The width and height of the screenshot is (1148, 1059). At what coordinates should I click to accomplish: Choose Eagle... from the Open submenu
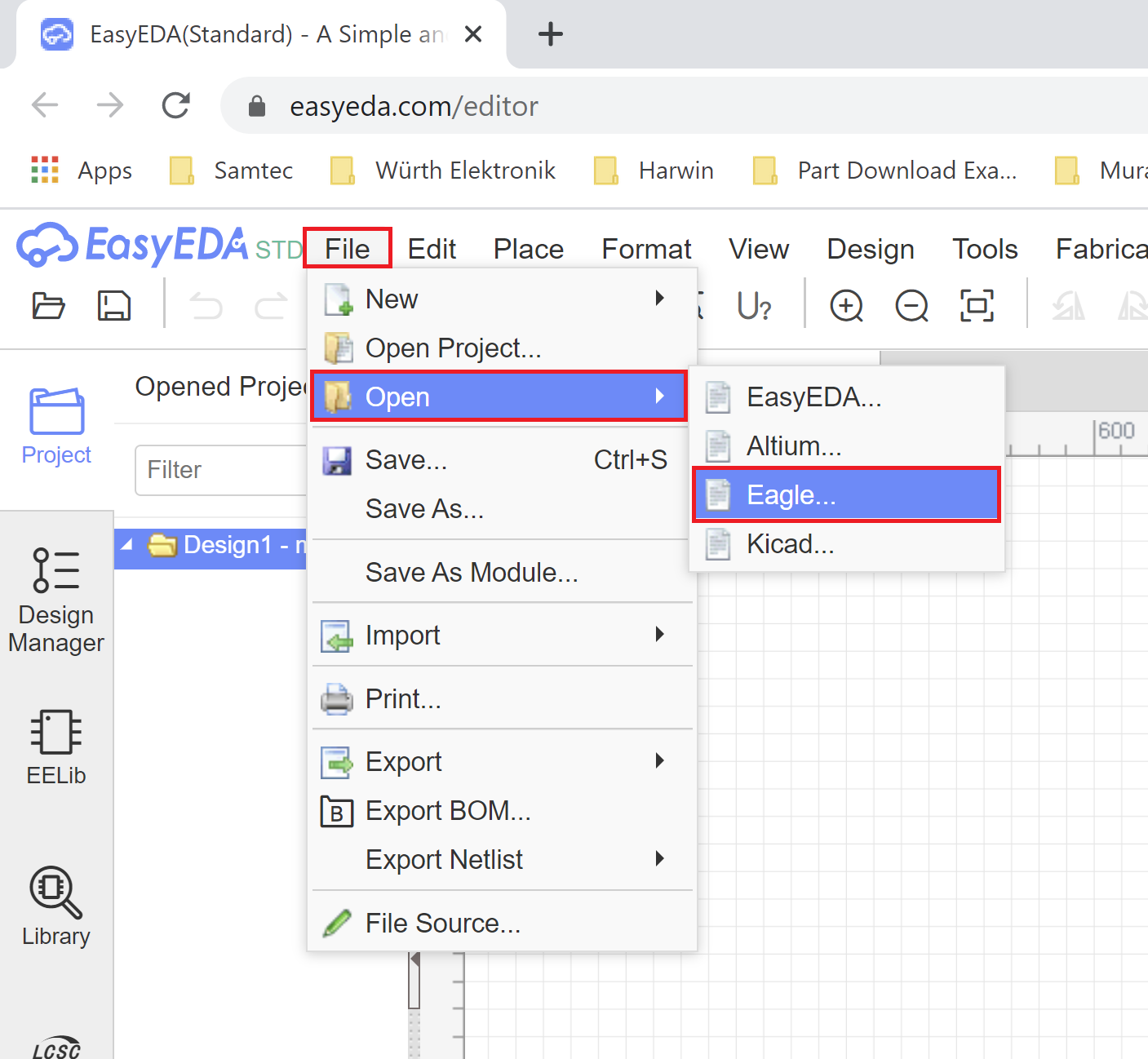(x=847, y=495)
